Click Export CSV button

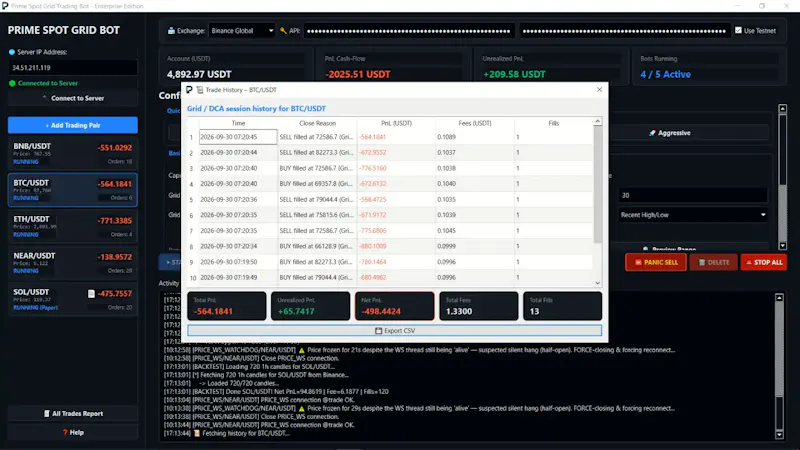click(x=394, y=331)
